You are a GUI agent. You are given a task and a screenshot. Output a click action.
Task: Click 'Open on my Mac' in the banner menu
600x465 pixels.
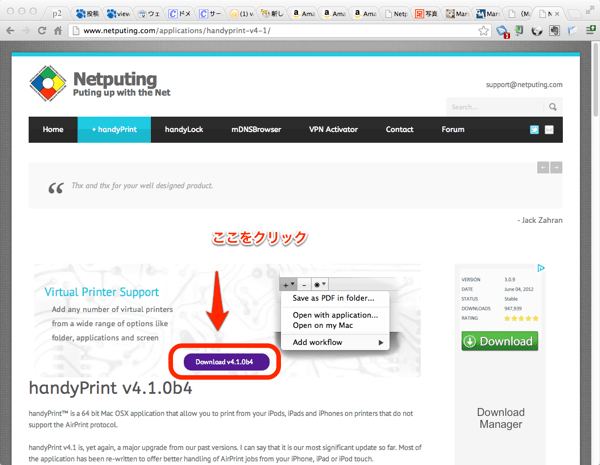(323, 326)
